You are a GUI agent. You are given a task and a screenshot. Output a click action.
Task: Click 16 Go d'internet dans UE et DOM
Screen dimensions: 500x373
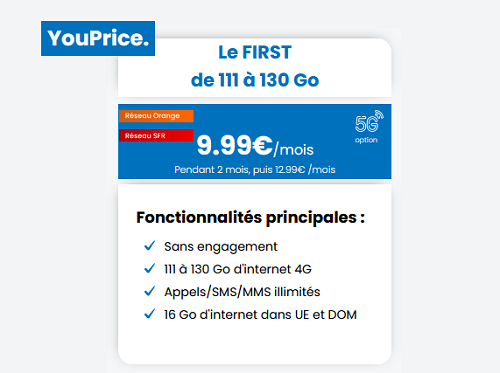pyautogui.click(x=260, y=315)
